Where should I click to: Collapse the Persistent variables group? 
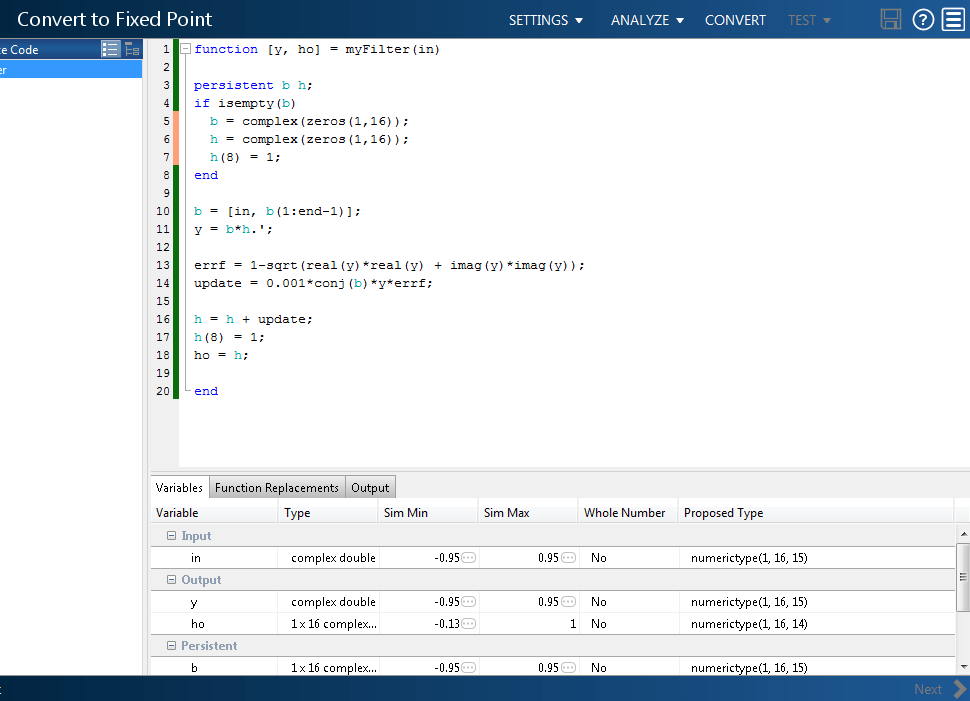pos(171,646)
